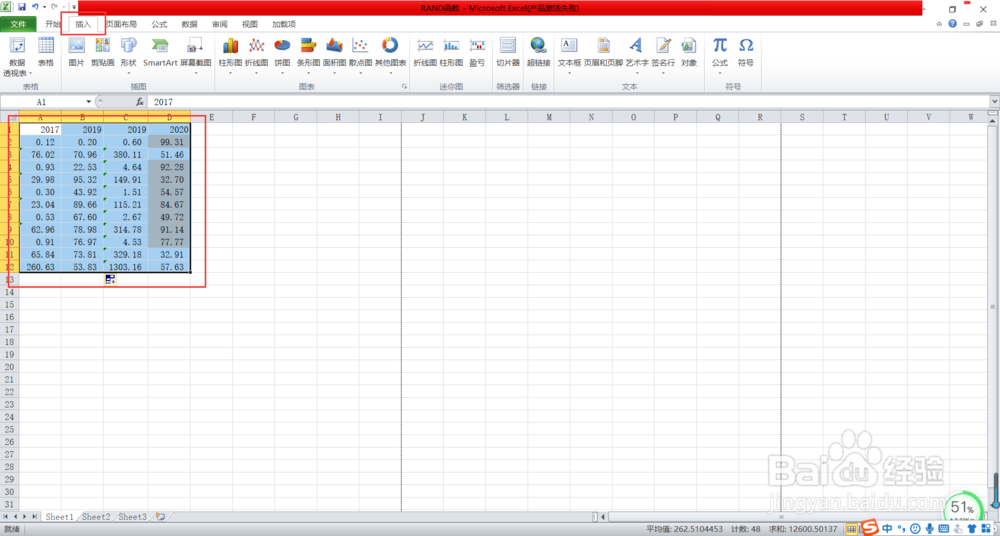Insert a 柱形图 column chart from the charts group
The height and width of the screenshot is (536, 1000).
point(230,54)
